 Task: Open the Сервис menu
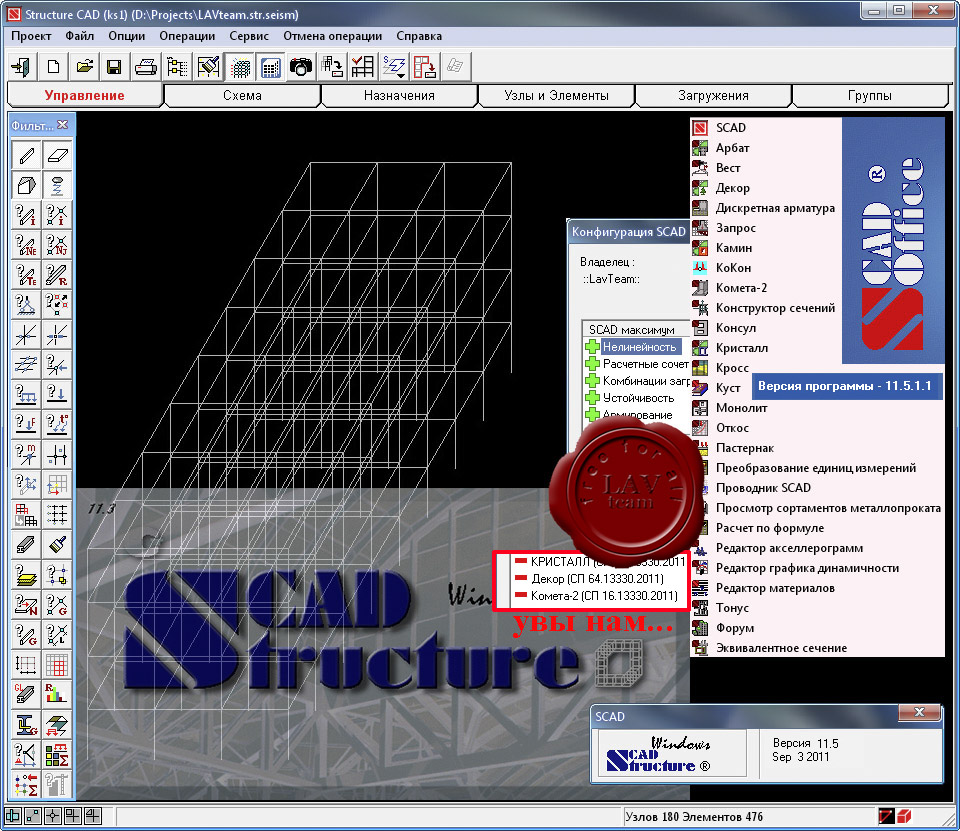tap(249, 36)
